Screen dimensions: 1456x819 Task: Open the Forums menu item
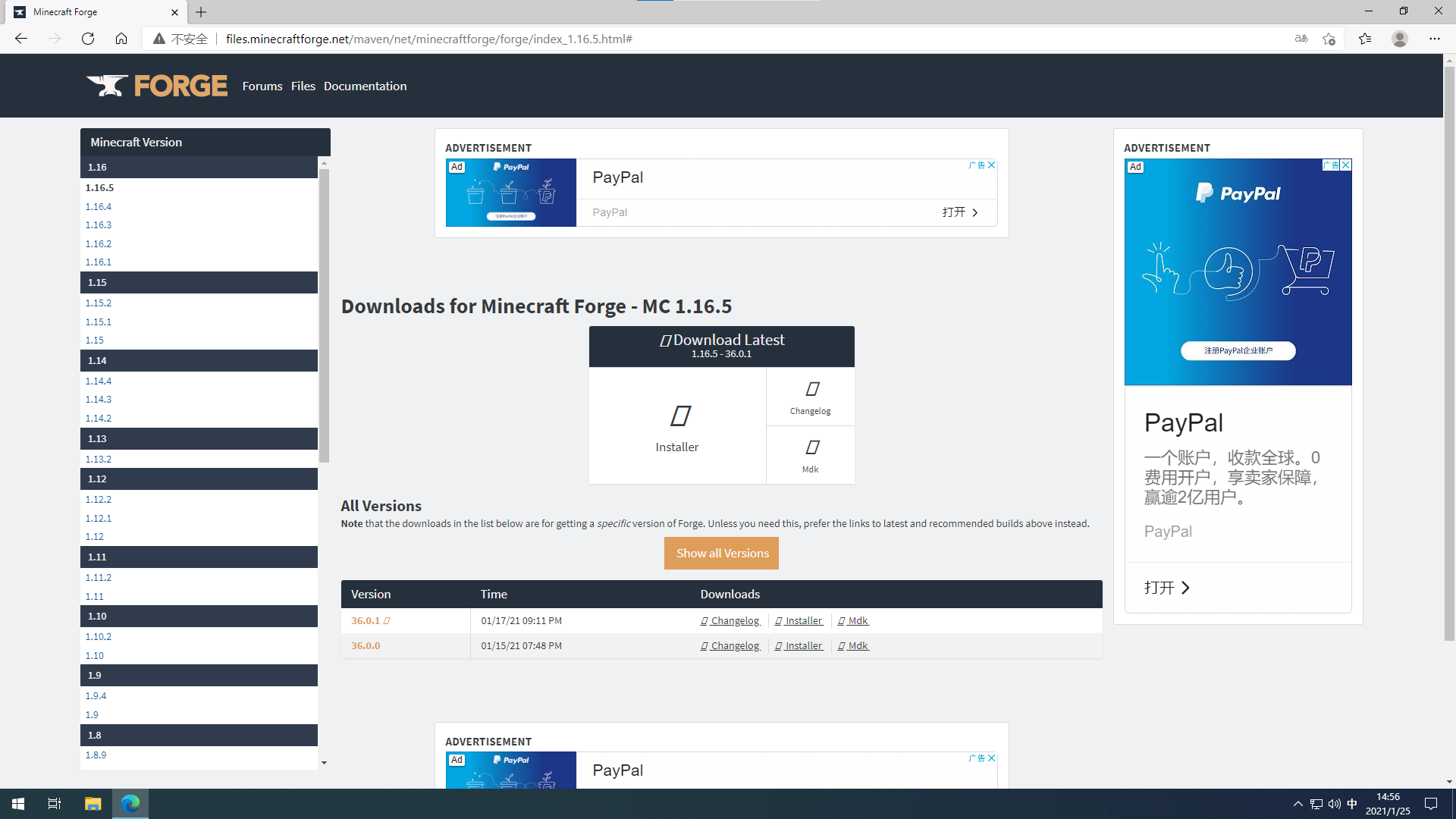262,86
